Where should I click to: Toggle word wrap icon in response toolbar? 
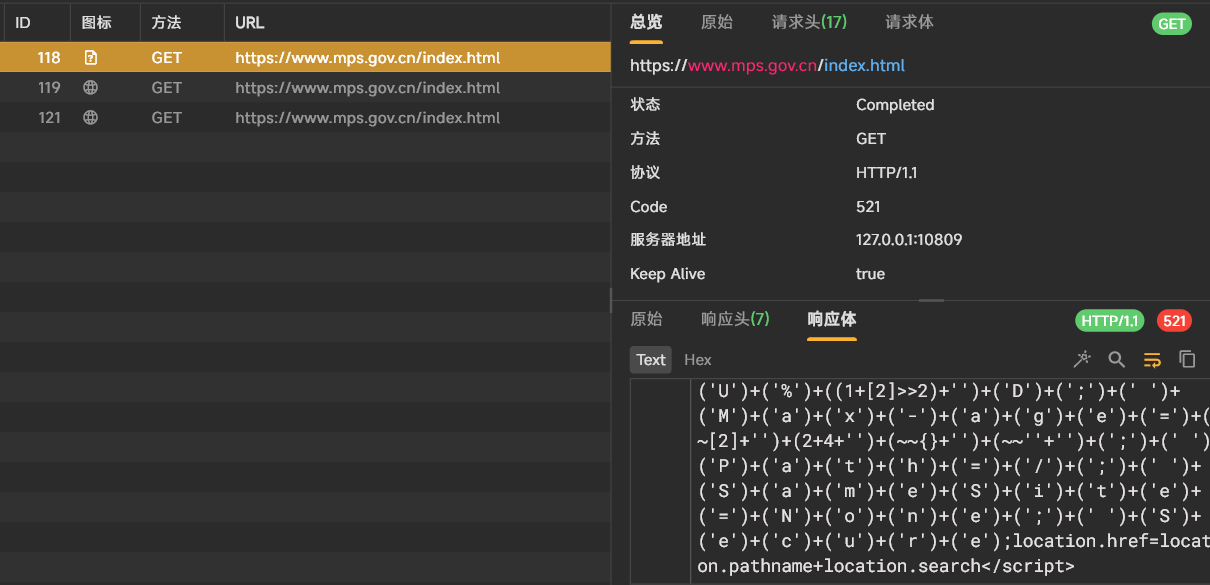click(1152, 359)
